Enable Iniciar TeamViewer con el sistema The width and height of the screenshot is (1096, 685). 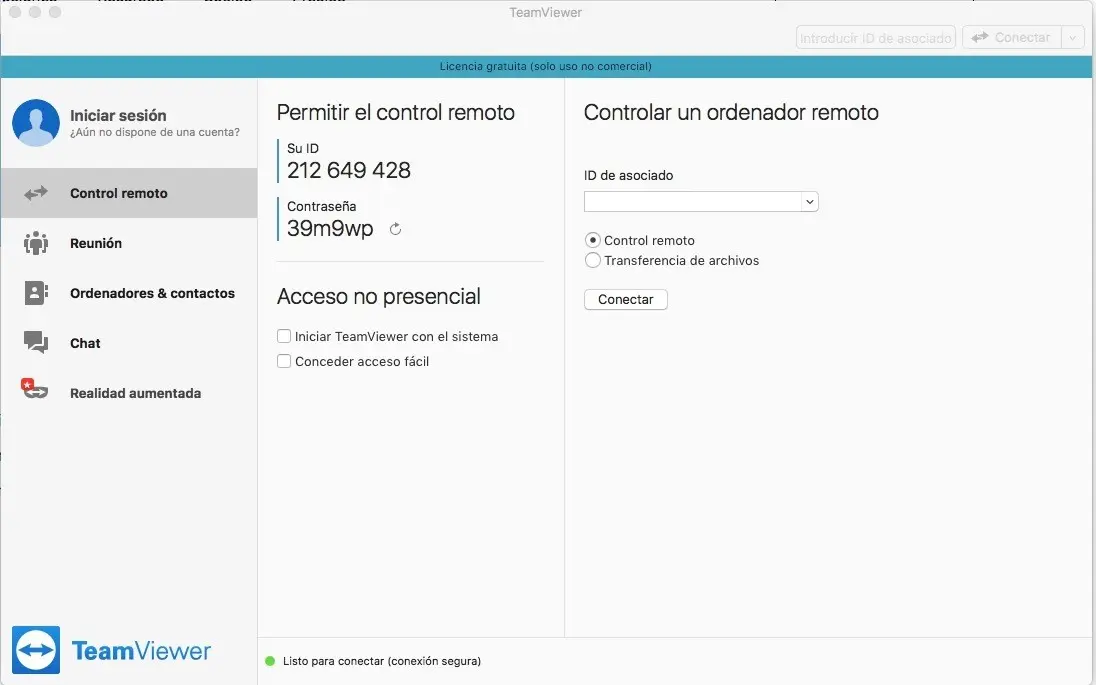[284, 336]
